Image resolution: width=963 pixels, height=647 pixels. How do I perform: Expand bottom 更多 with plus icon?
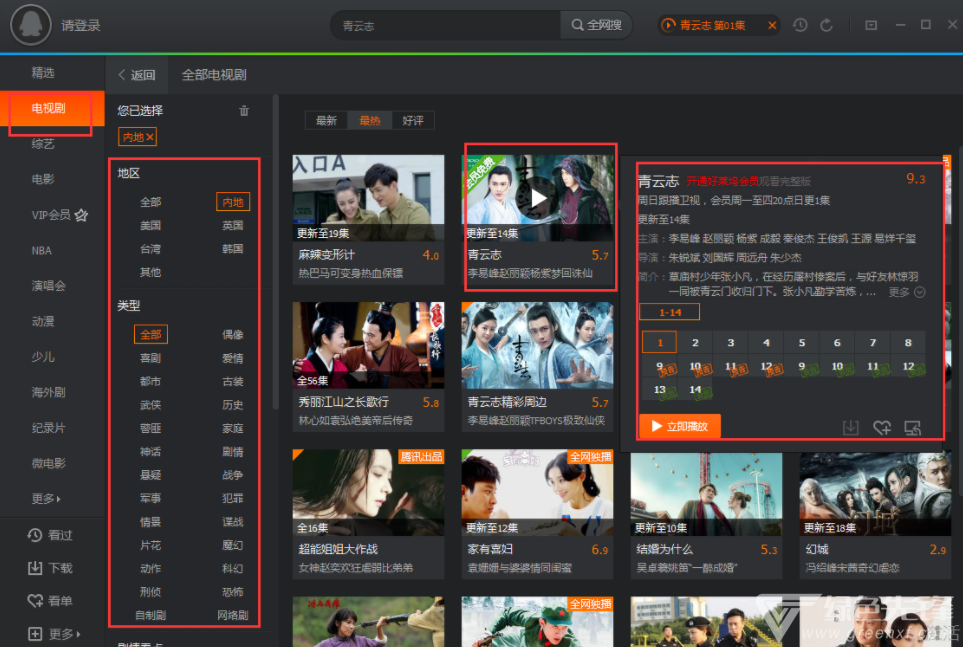54,633
